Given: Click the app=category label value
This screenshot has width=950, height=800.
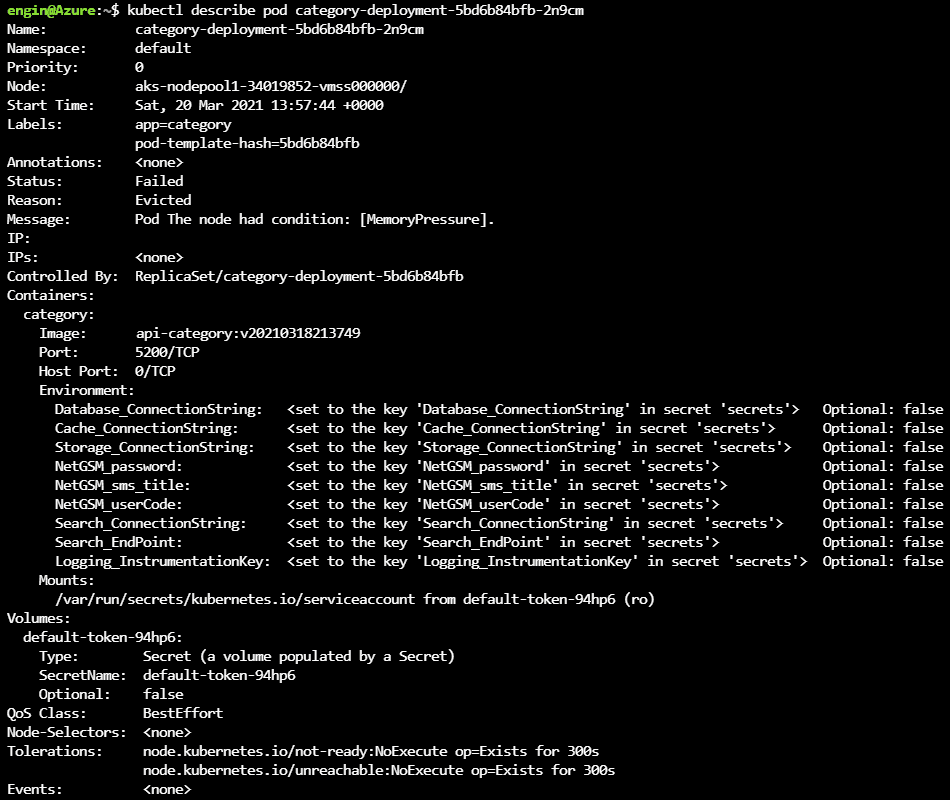Looking at the screenshot, I should click(183, 124).
